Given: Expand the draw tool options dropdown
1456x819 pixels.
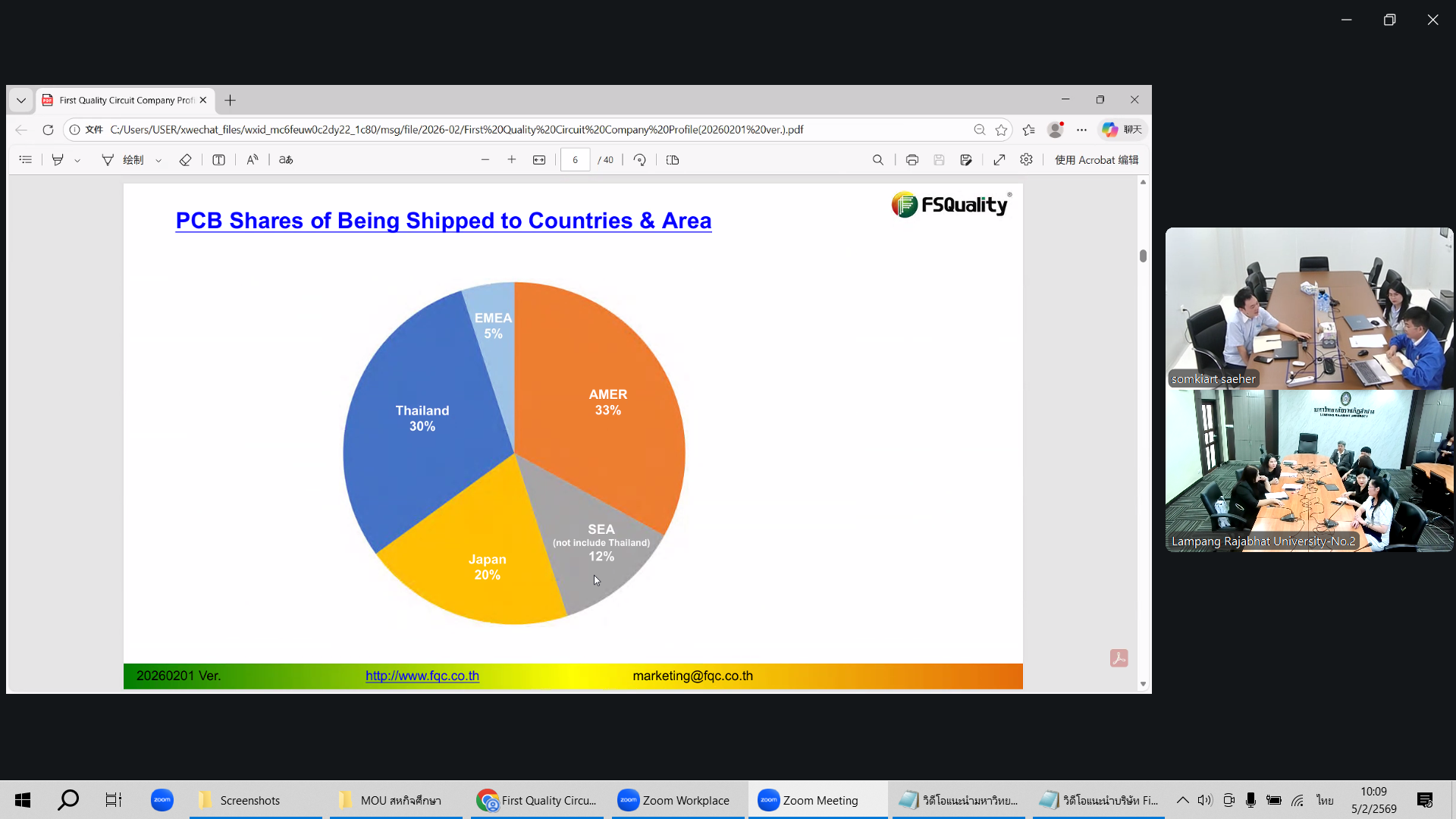Looking at the screenshot, I should click(x=158, y=161).
